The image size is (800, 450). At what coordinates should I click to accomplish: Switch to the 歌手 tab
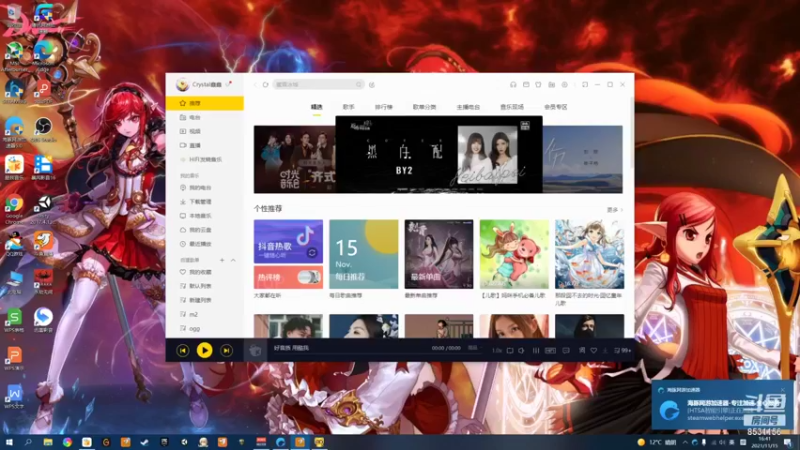(x=348, y=107)
